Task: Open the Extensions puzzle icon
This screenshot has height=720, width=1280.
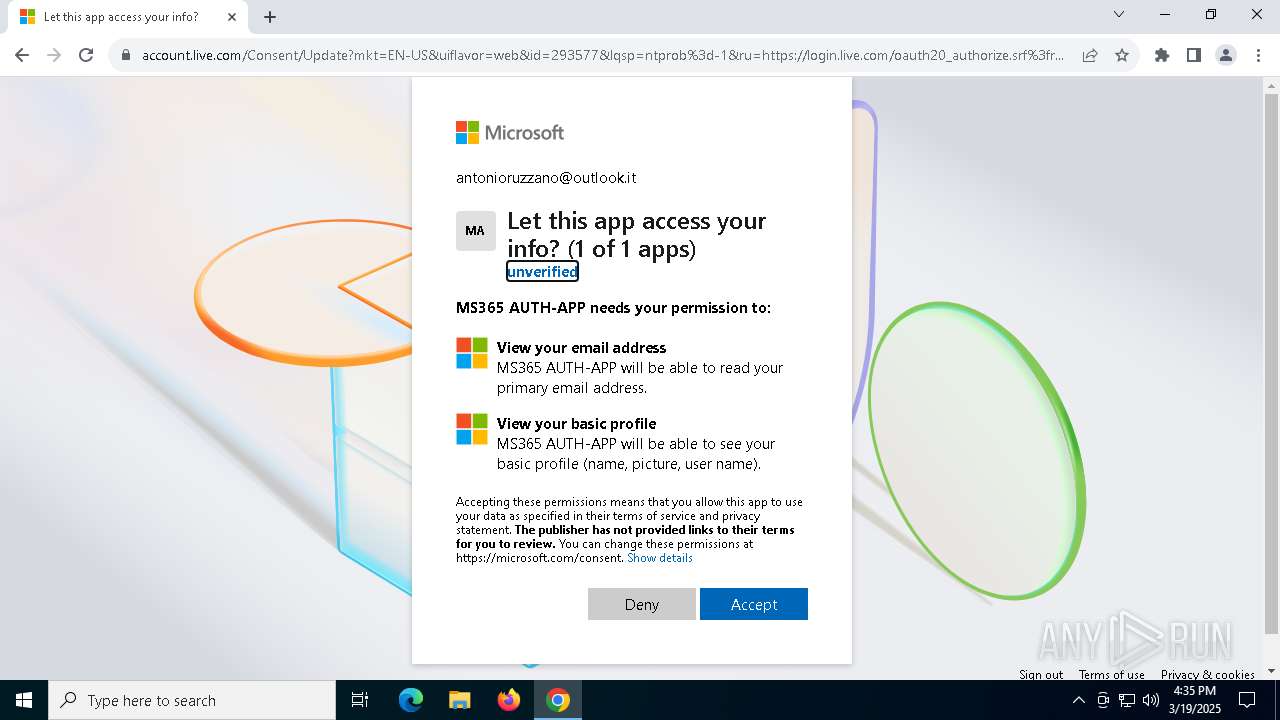Action: click(1162, 56)
